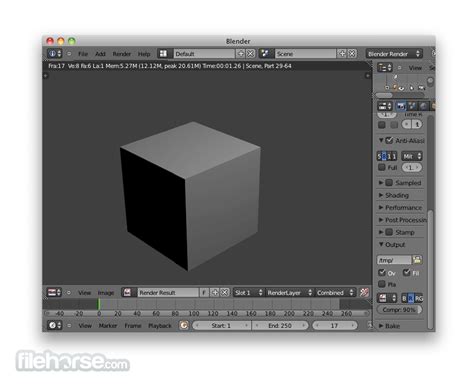Viewport: 474px width, 387px height.
Task: Enable the Stamp checkbox
Action: tap(389, 232)
